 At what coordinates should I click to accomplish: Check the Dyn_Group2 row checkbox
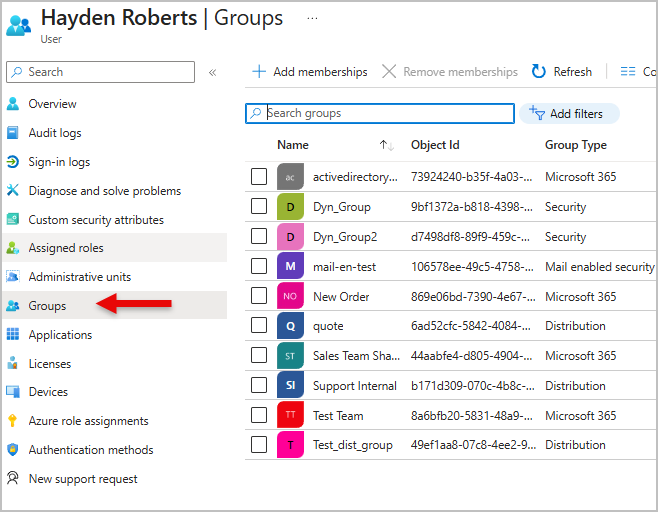pyautogui.click(x=259, y=236)
